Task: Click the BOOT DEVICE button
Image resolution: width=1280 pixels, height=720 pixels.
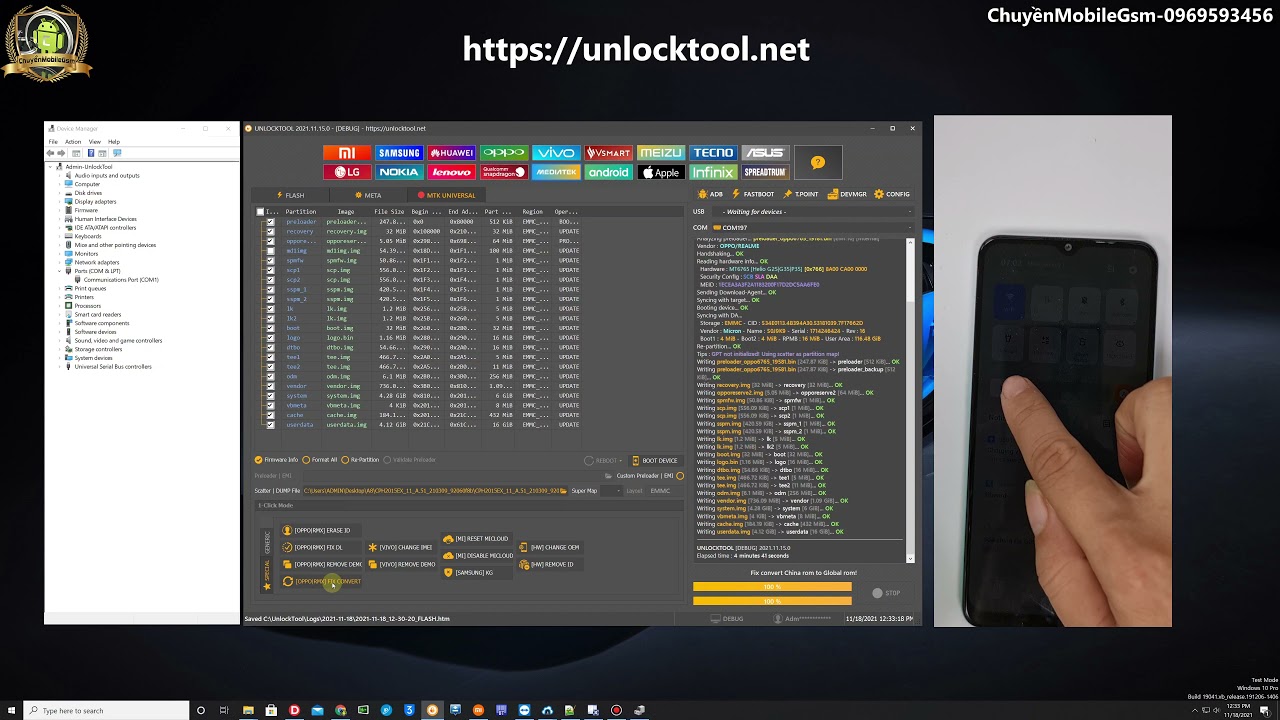Action: 655,461
